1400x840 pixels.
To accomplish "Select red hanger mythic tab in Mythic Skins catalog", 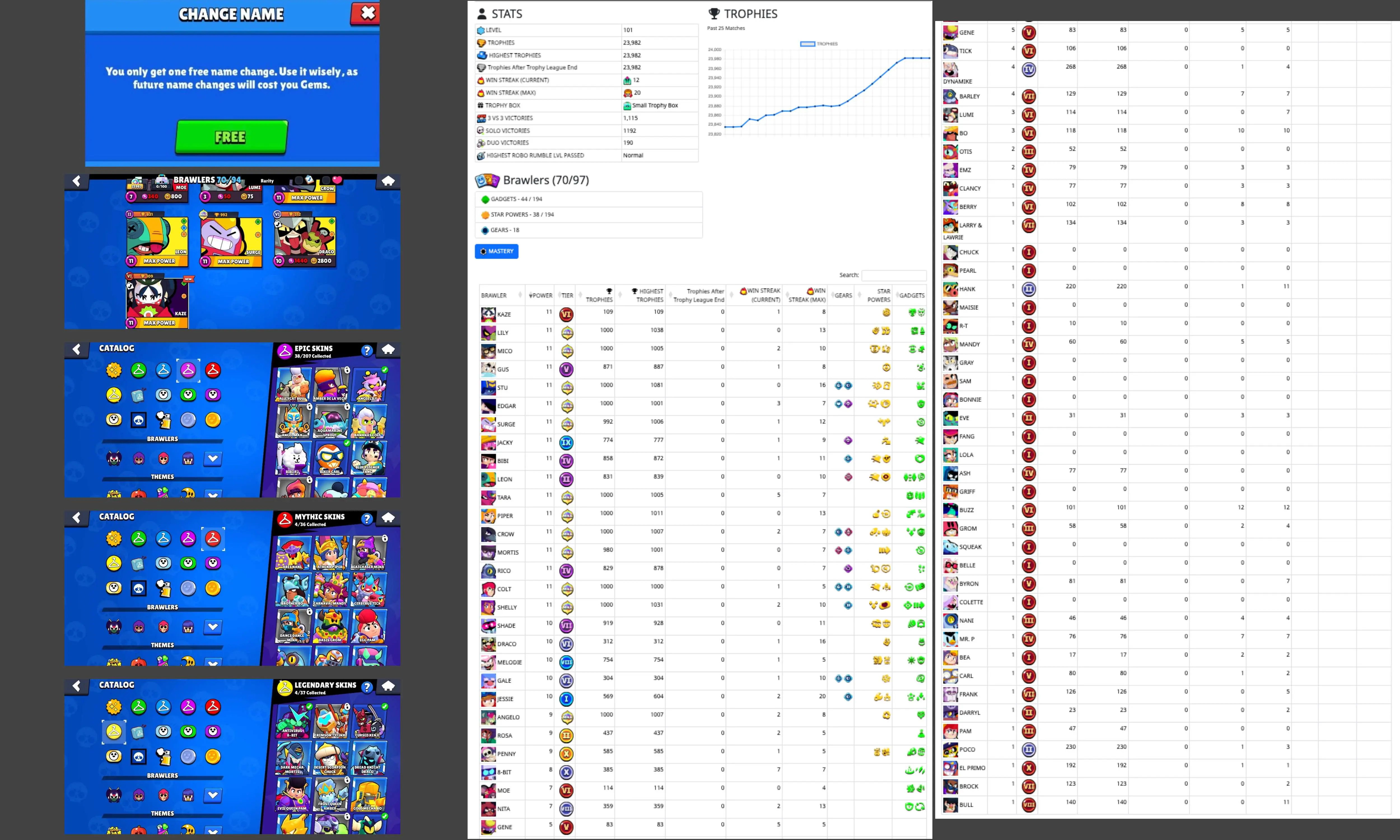I will pos(213,538).
